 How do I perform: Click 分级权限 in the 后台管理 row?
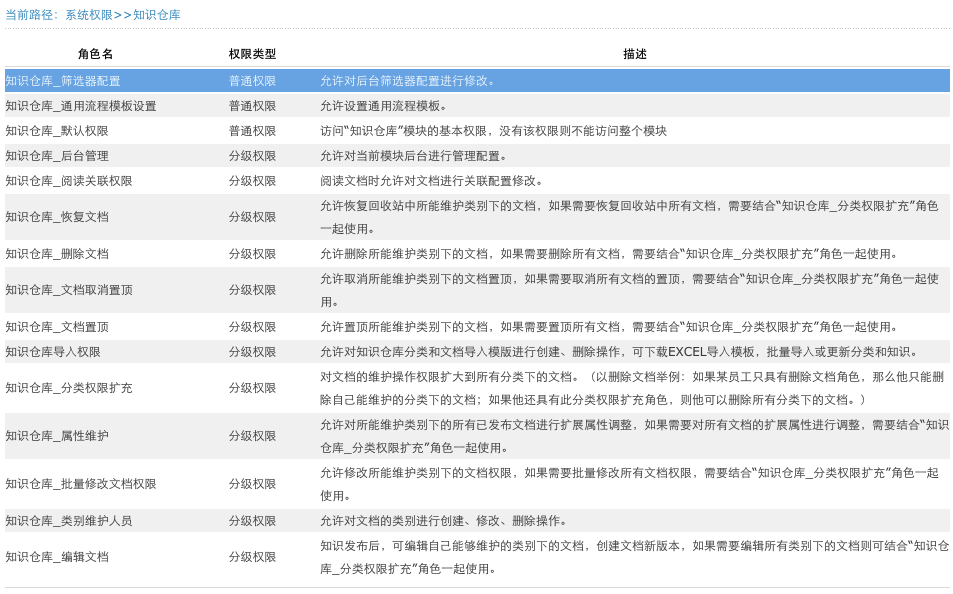point(252,156)
